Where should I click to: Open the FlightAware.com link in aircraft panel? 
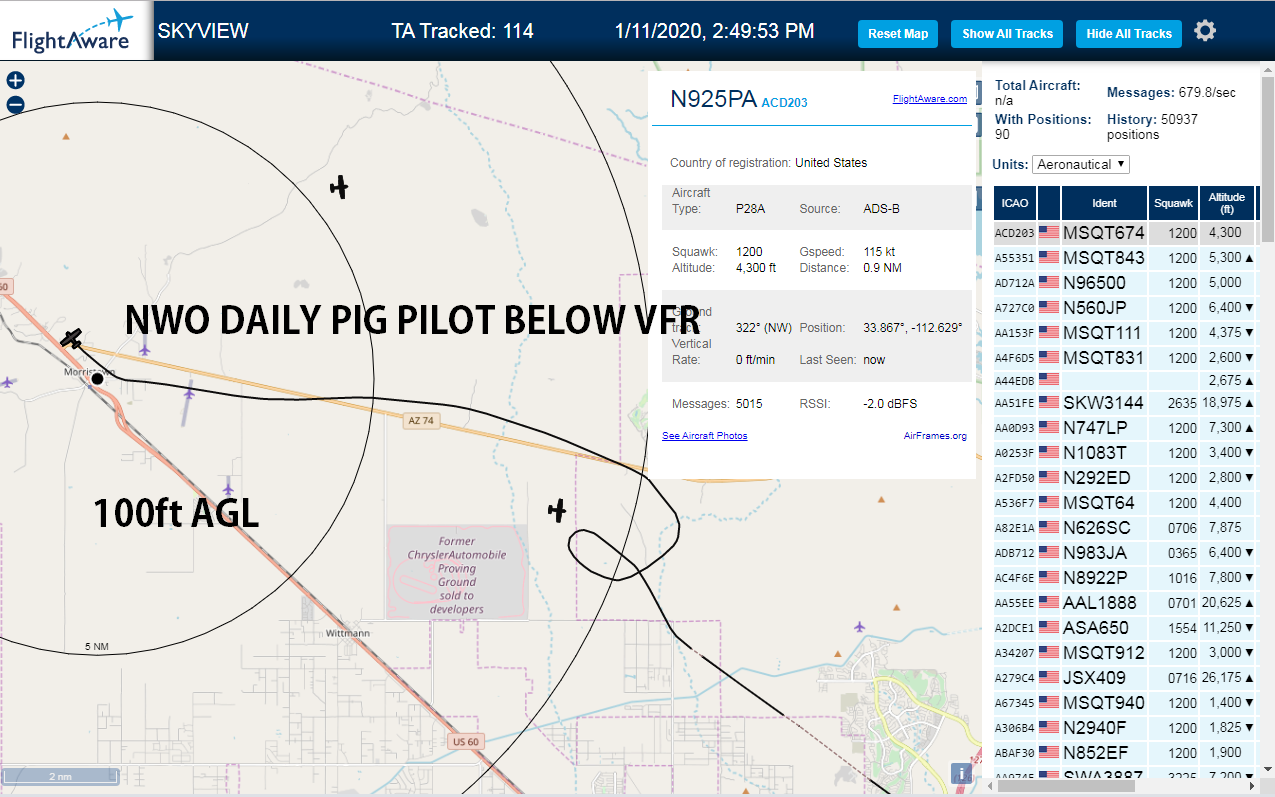tap(930, 99)
